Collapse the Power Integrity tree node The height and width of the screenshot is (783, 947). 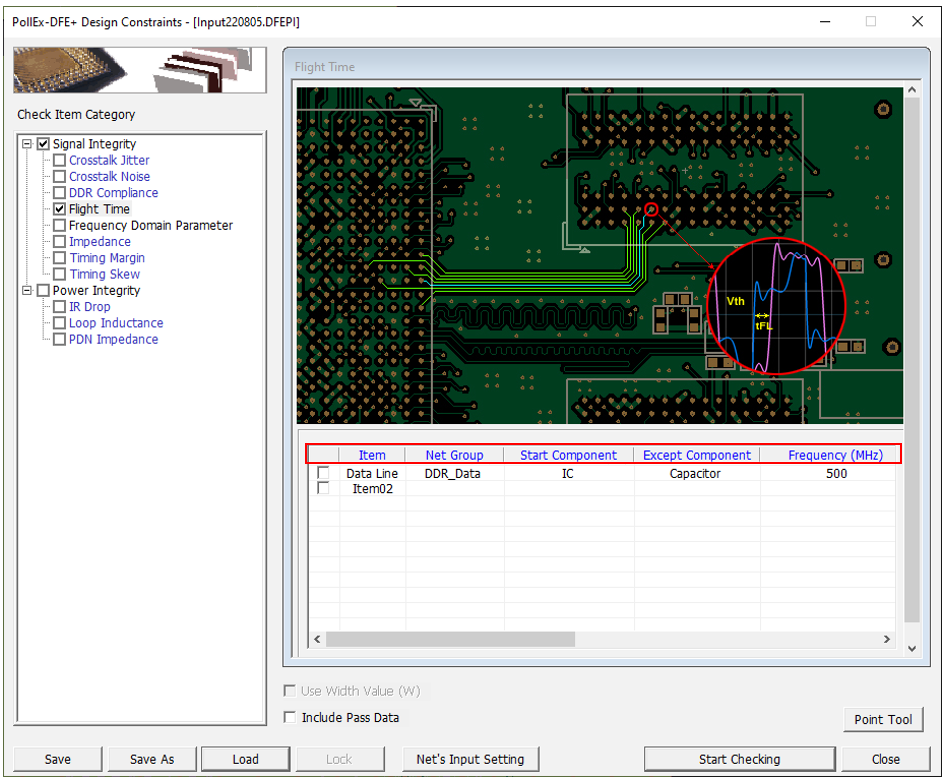[27, 291]
